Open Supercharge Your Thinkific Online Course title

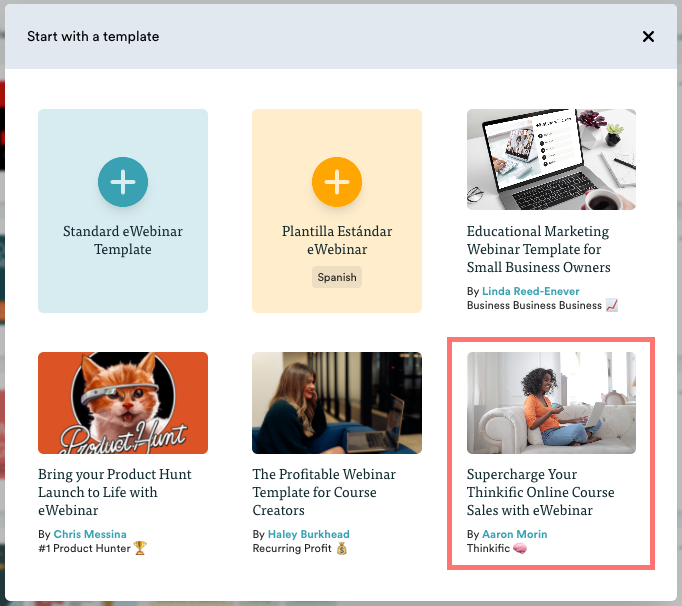click(x=541, y=492)
